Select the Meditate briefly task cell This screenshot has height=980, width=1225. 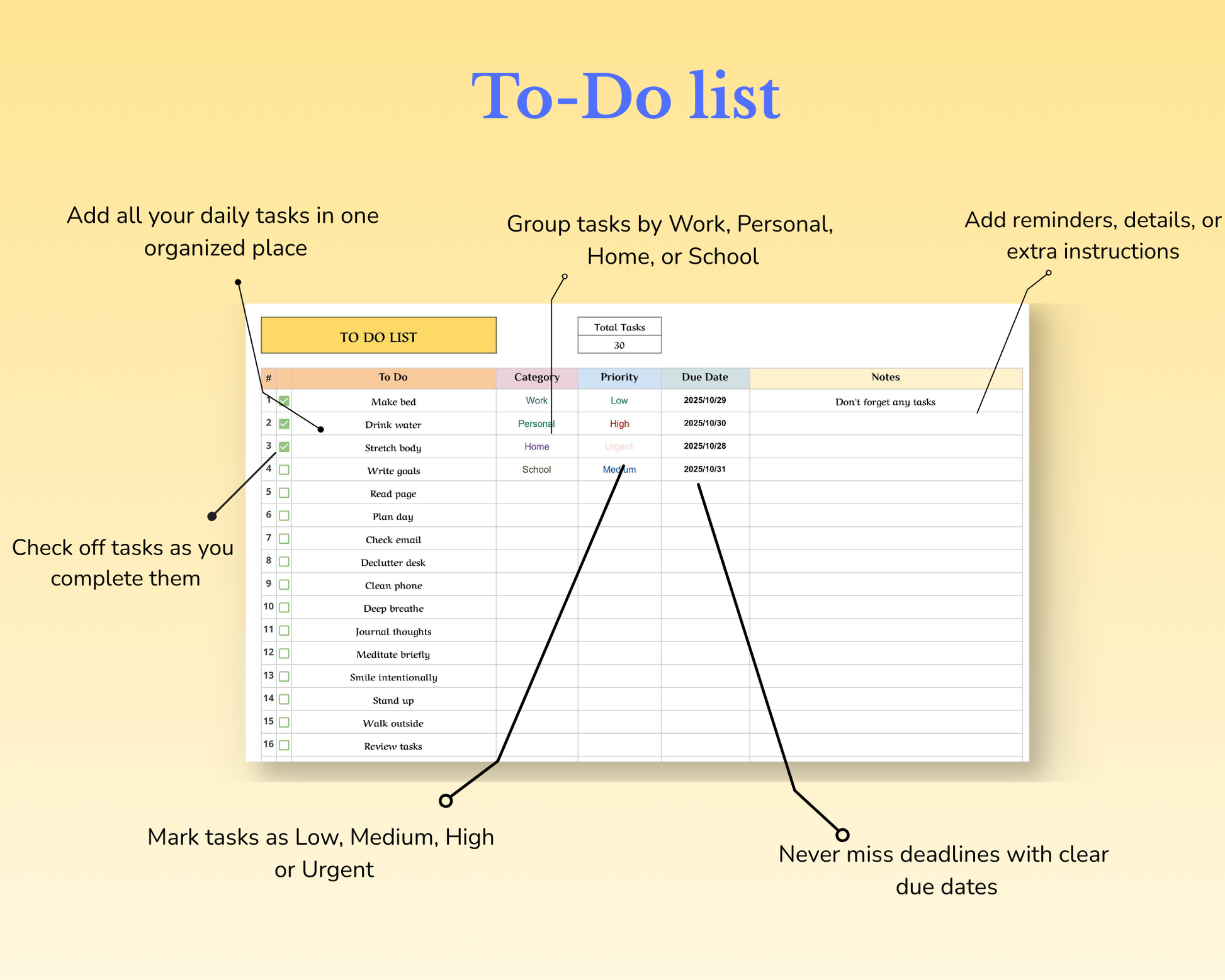pyautogui.click(x=393, y=654)
